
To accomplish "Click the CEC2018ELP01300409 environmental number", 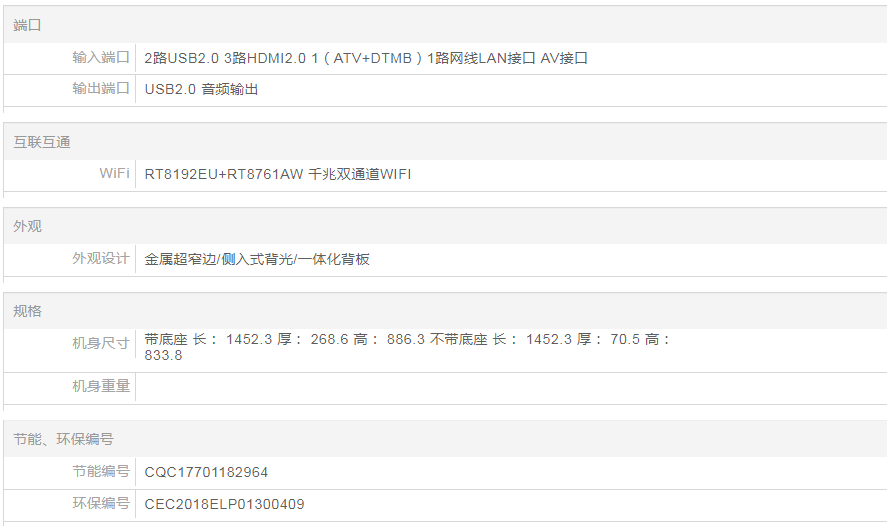I will tap(224, 504).
